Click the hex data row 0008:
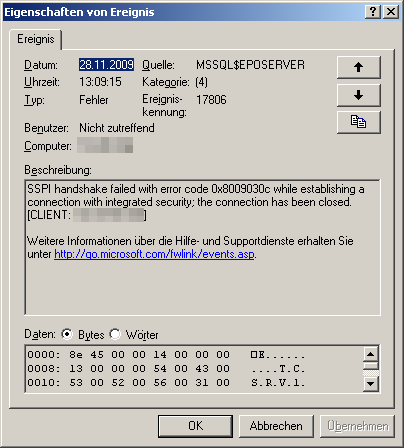This screenshot has height=448, width=404. pos(166,369)
